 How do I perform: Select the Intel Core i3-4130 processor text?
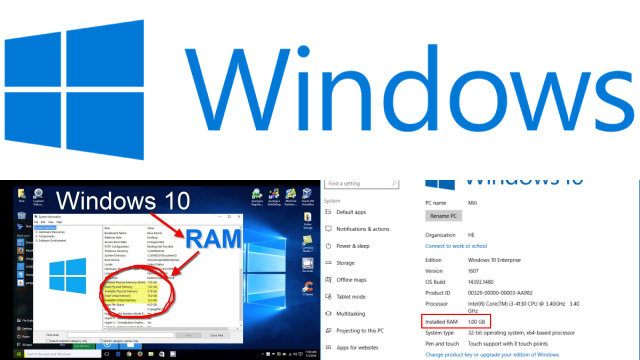(x=524, y=307)
